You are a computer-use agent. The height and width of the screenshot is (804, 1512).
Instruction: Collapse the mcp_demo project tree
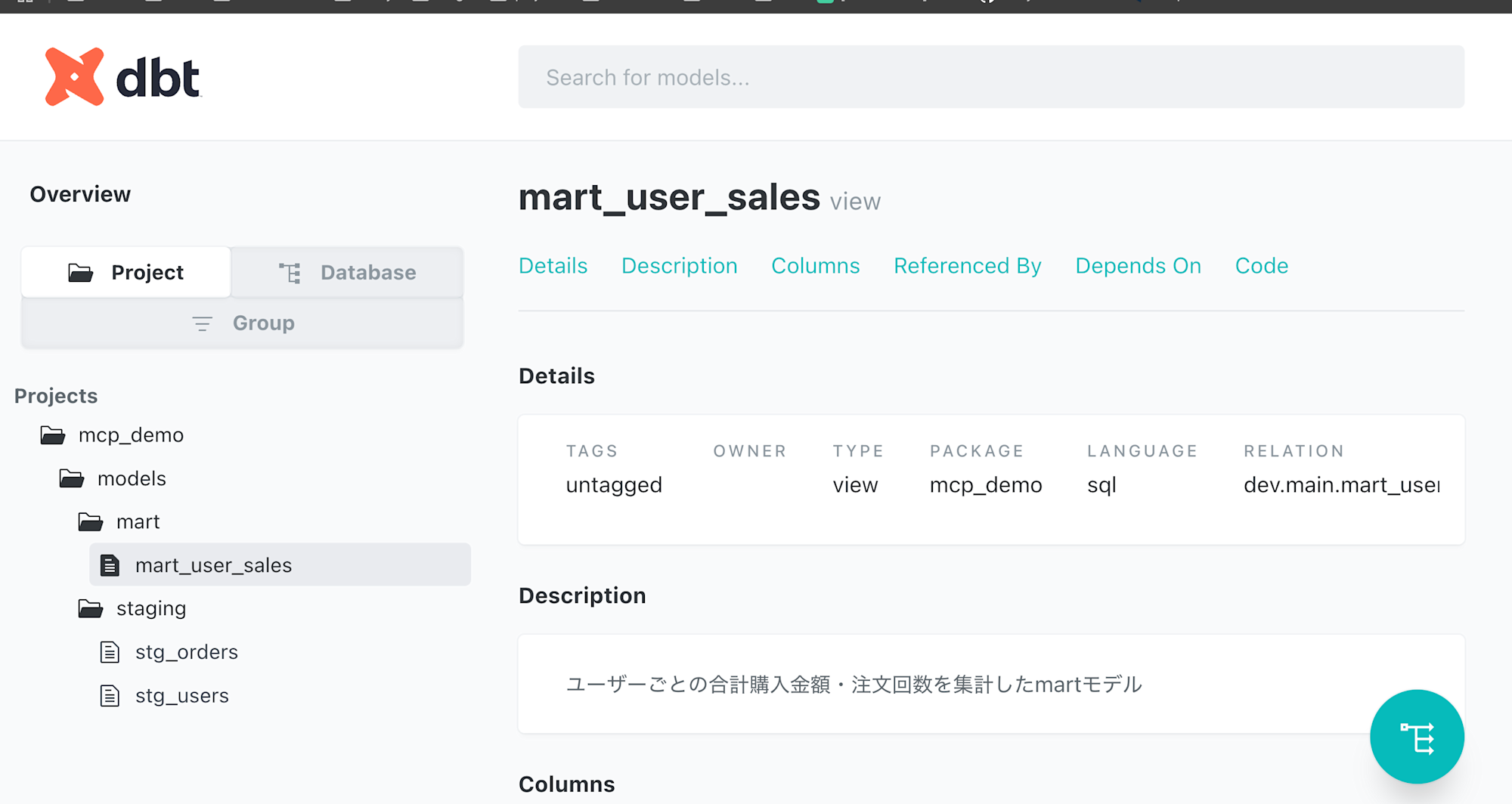pos(131,435)
